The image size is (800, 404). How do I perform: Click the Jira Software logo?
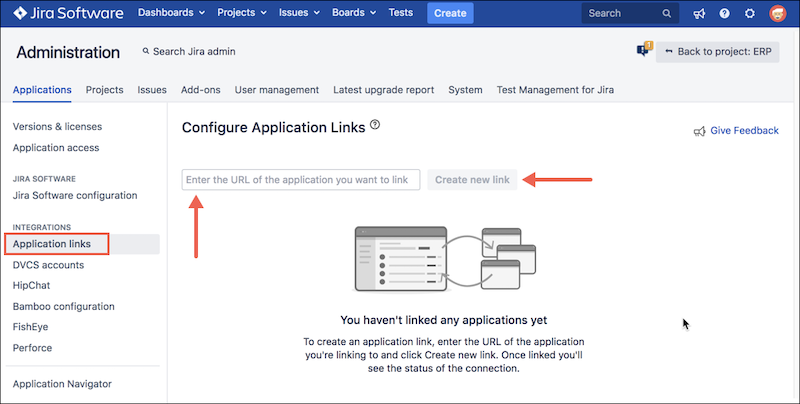tap(69, 13)
